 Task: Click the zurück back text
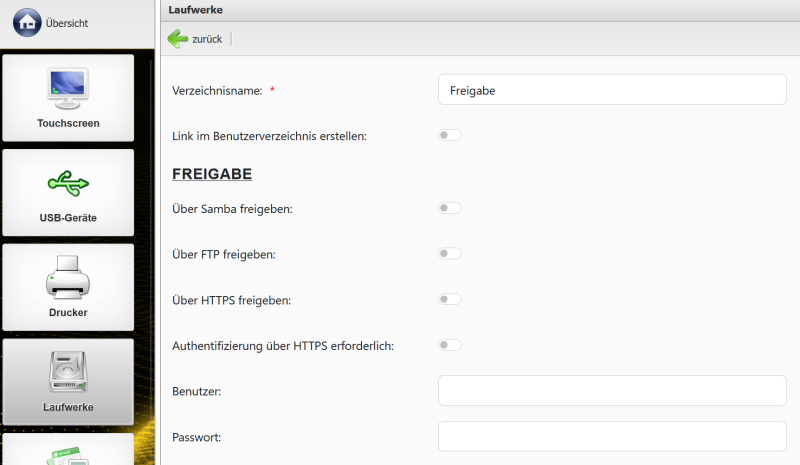click(207, 39)
